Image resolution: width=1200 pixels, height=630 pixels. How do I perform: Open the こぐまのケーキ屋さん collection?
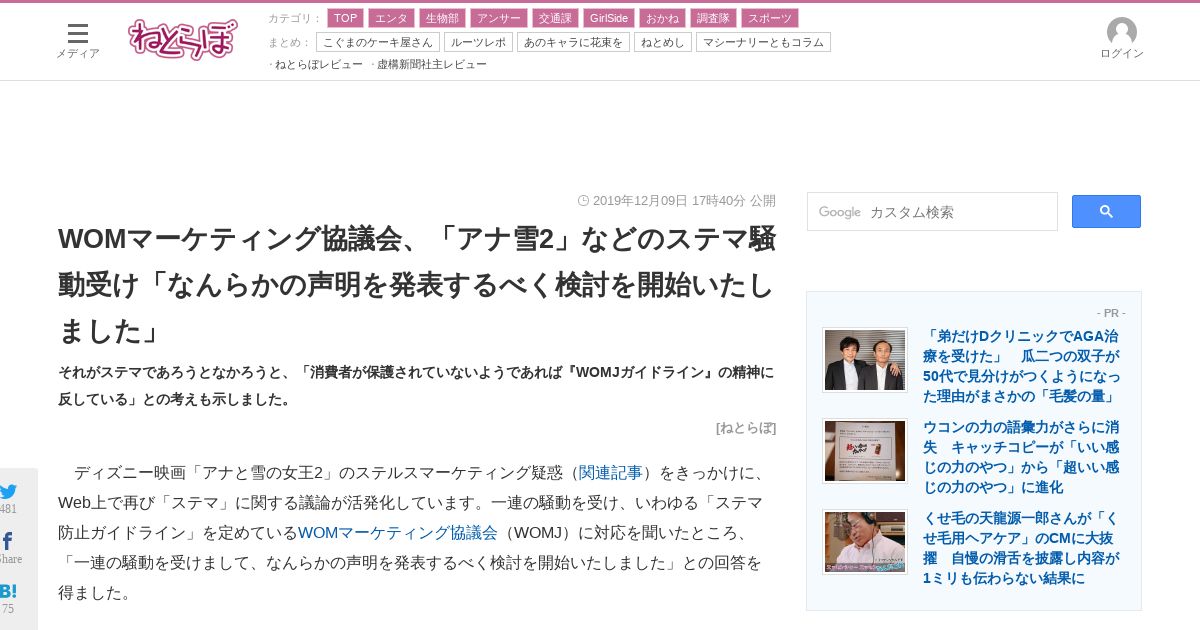[378, 42]
